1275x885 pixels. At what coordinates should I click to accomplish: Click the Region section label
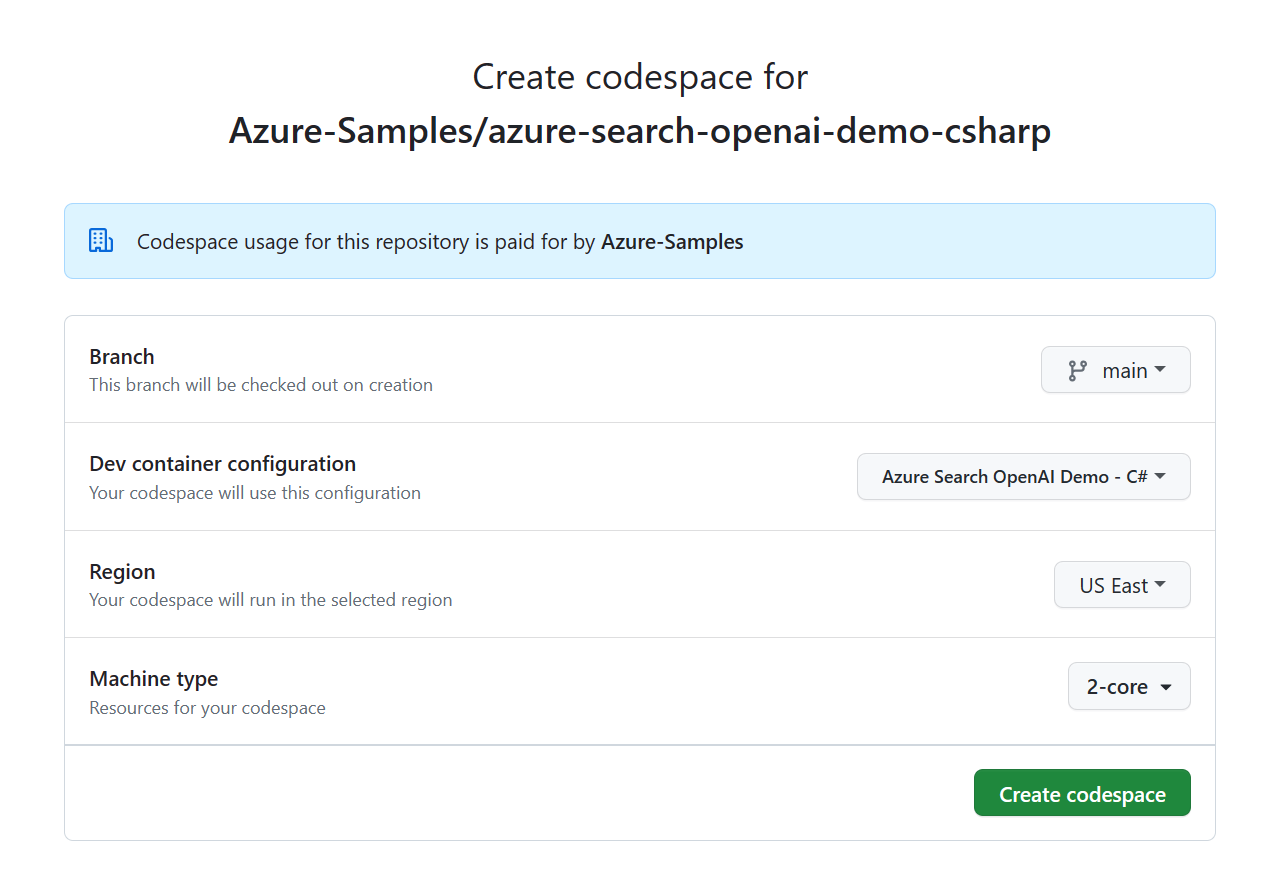(x=122, y=572)
